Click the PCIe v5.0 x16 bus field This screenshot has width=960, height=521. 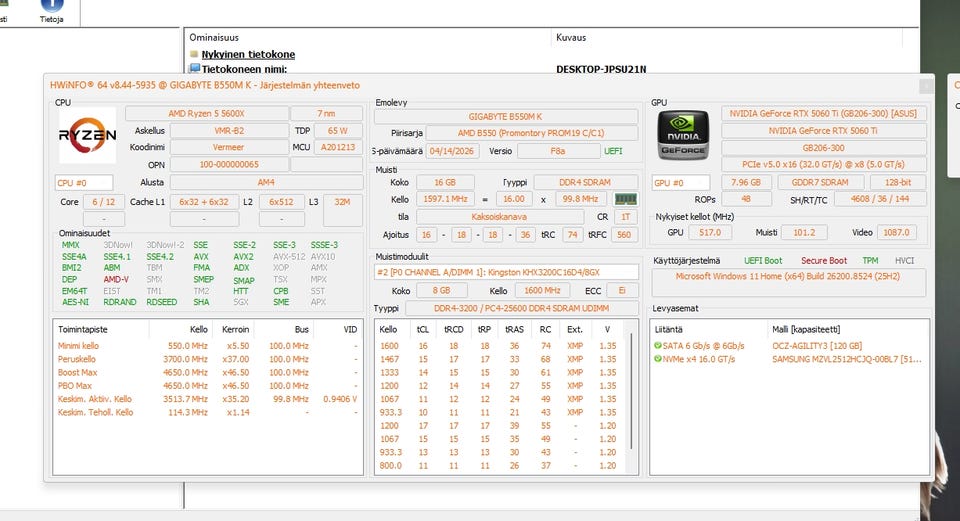pyautogui.click(x=823, y=165)
